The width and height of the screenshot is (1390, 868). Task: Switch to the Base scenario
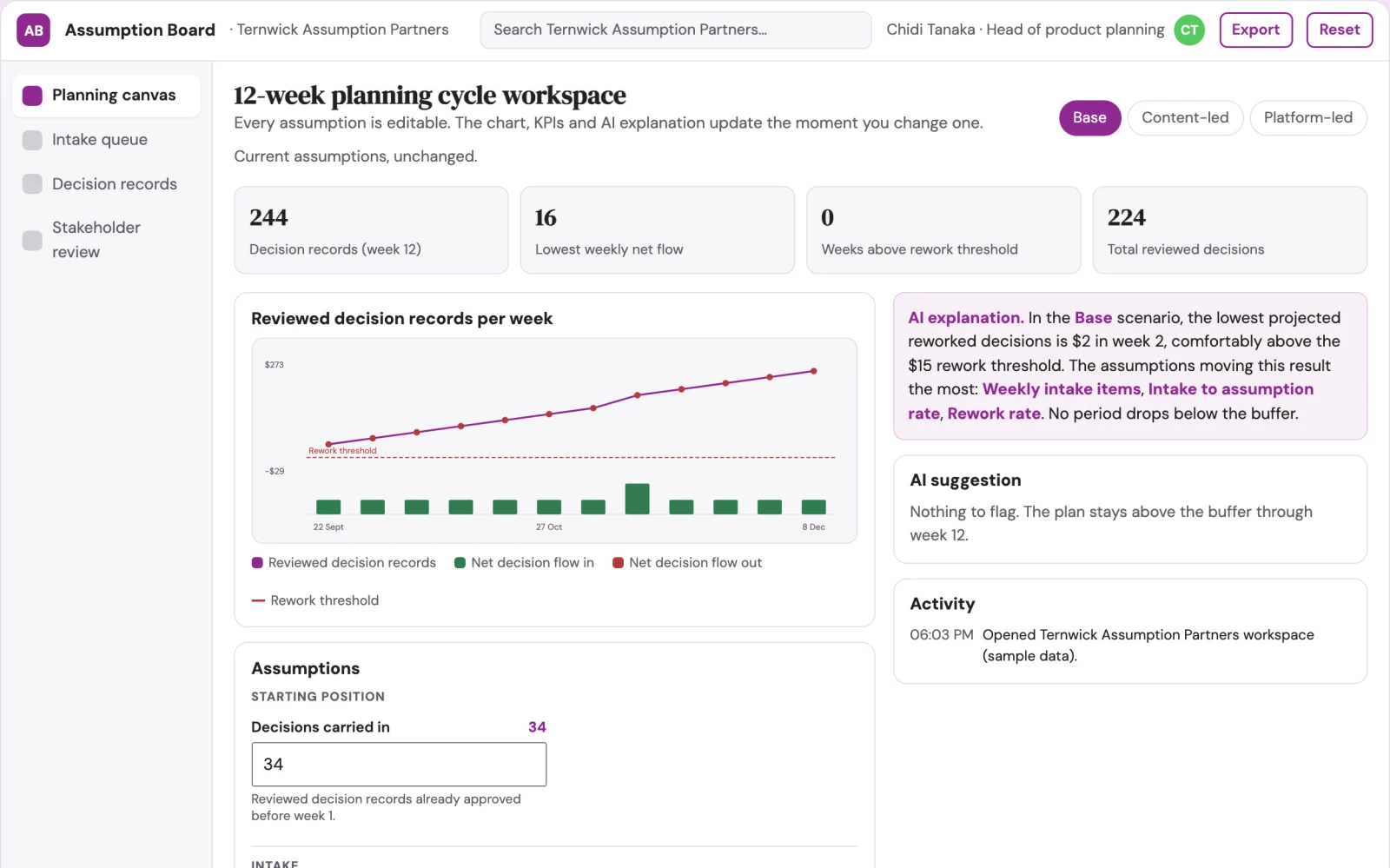click(x=1089, y=118)
